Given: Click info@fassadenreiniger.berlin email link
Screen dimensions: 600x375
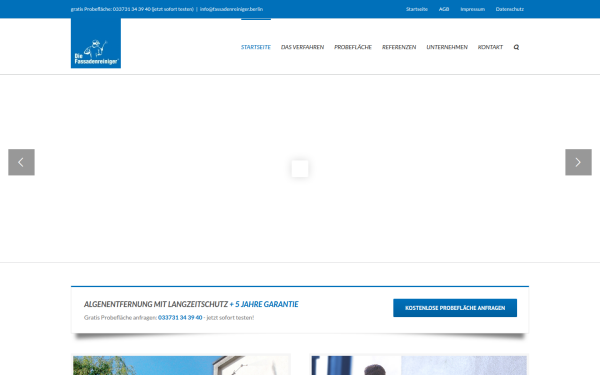Looking at the screenshot, I should point(231,9).
